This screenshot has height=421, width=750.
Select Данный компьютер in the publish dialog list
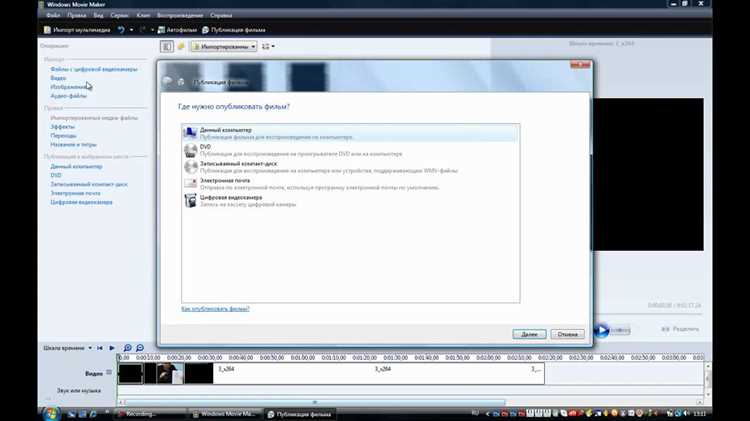pos(350,133)
